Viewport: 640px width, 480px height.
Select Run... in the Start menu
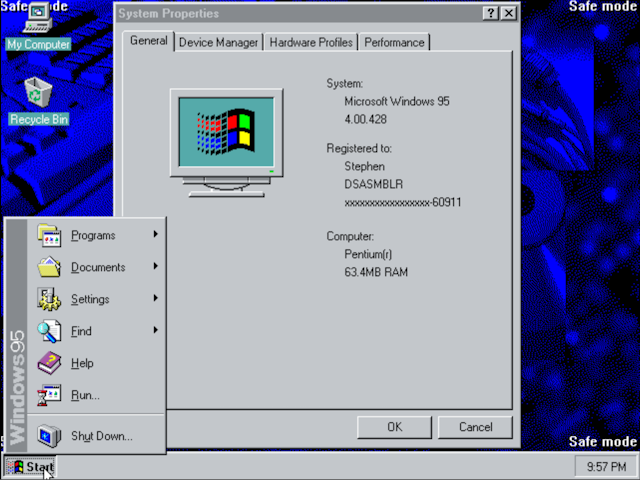pos(96,395)
